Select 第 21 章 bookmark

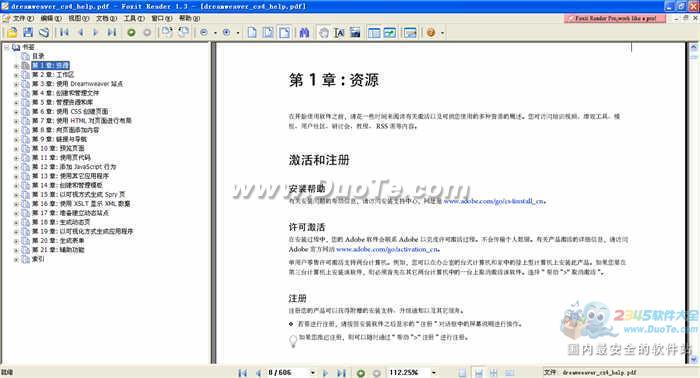click(x=58, y=249)
